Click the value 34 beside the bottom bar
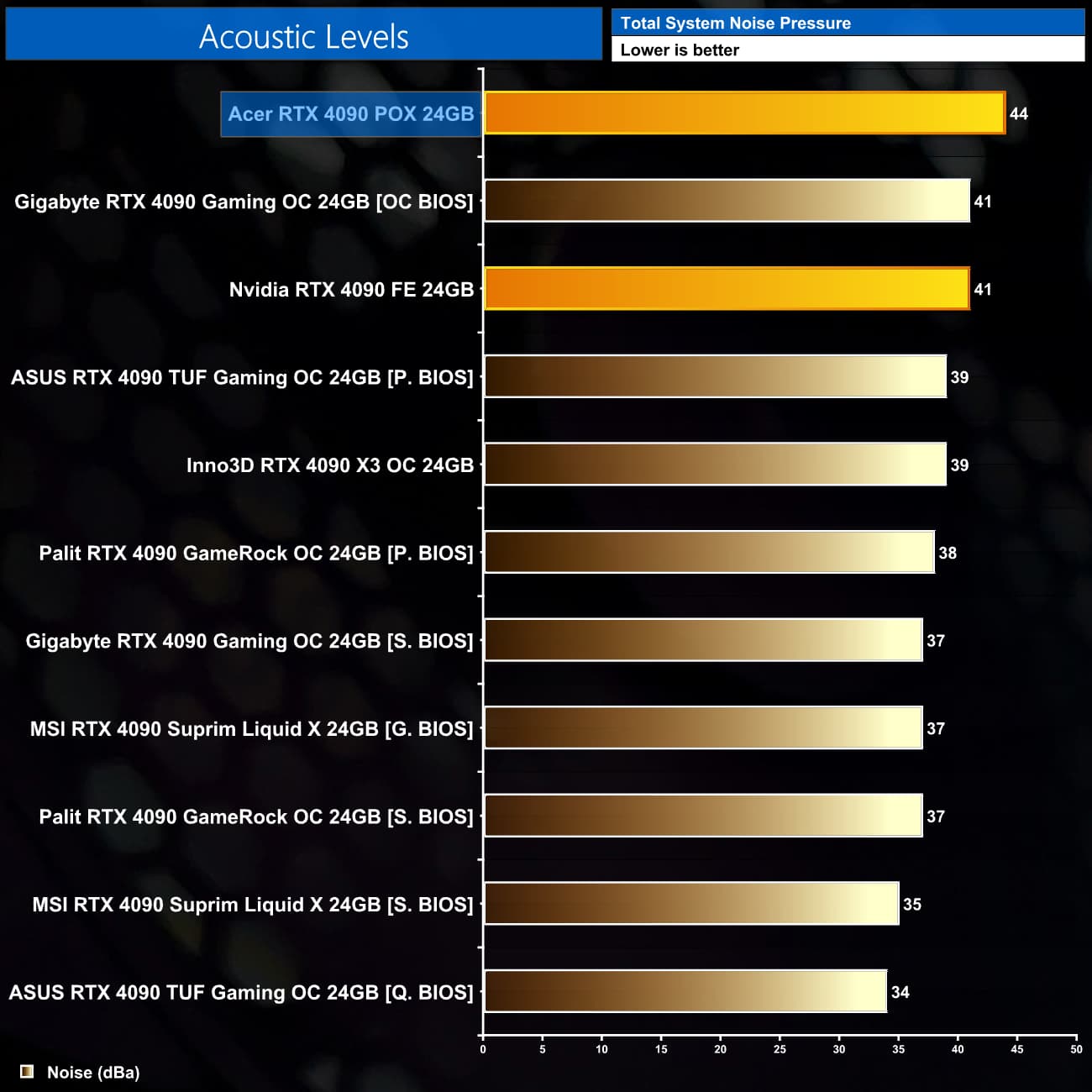The height and width of the screenshot is (1092, 1092). point(900,992)
